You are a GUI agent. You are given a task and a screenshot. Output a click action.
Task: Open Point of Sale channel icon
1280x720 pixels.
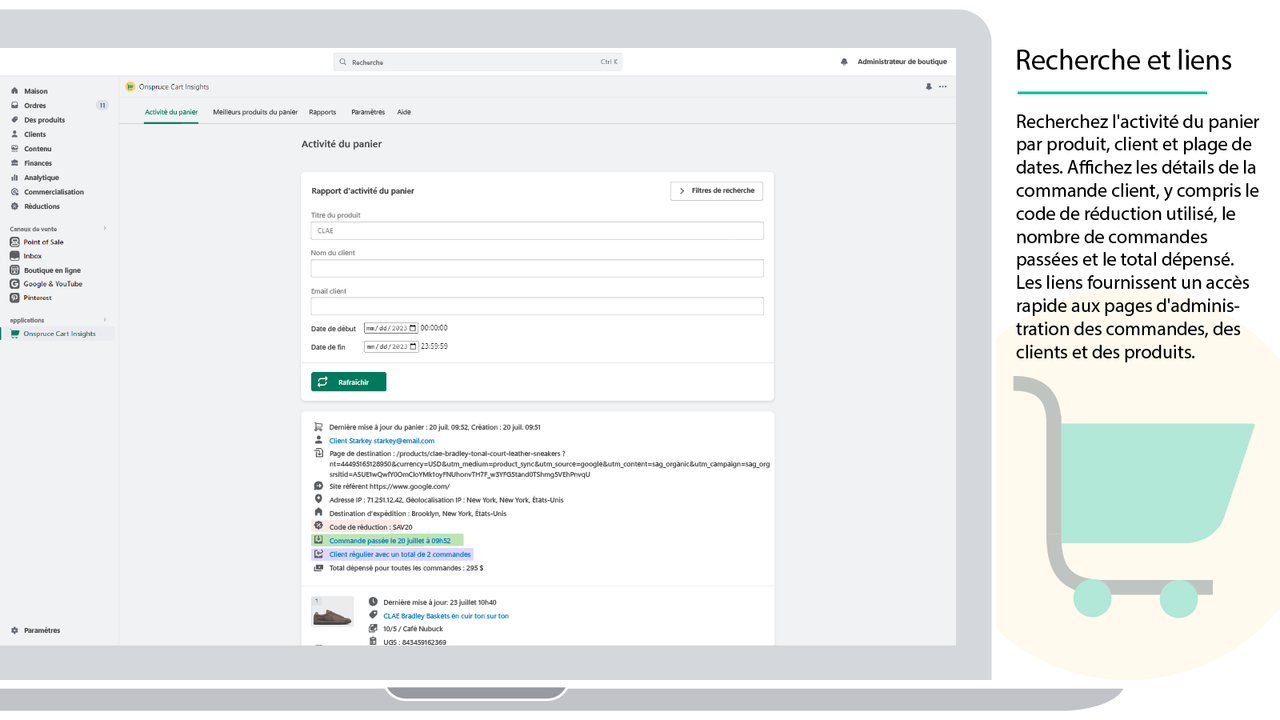click(x=15, y=242)
